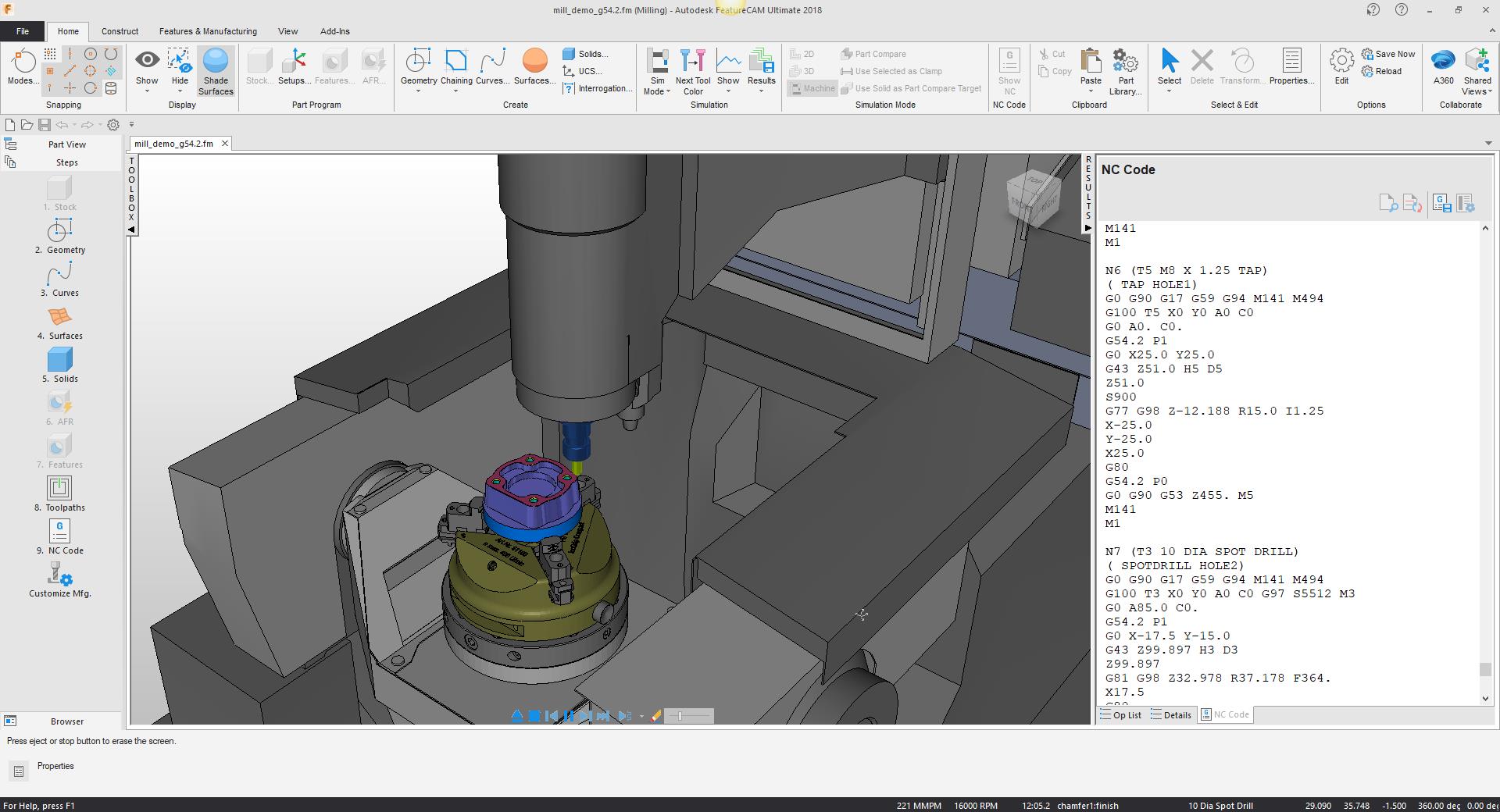Viewport: 1500px width, 812px height.
Task: Open the Geometry create dropdown
Action: coord(419,72)
